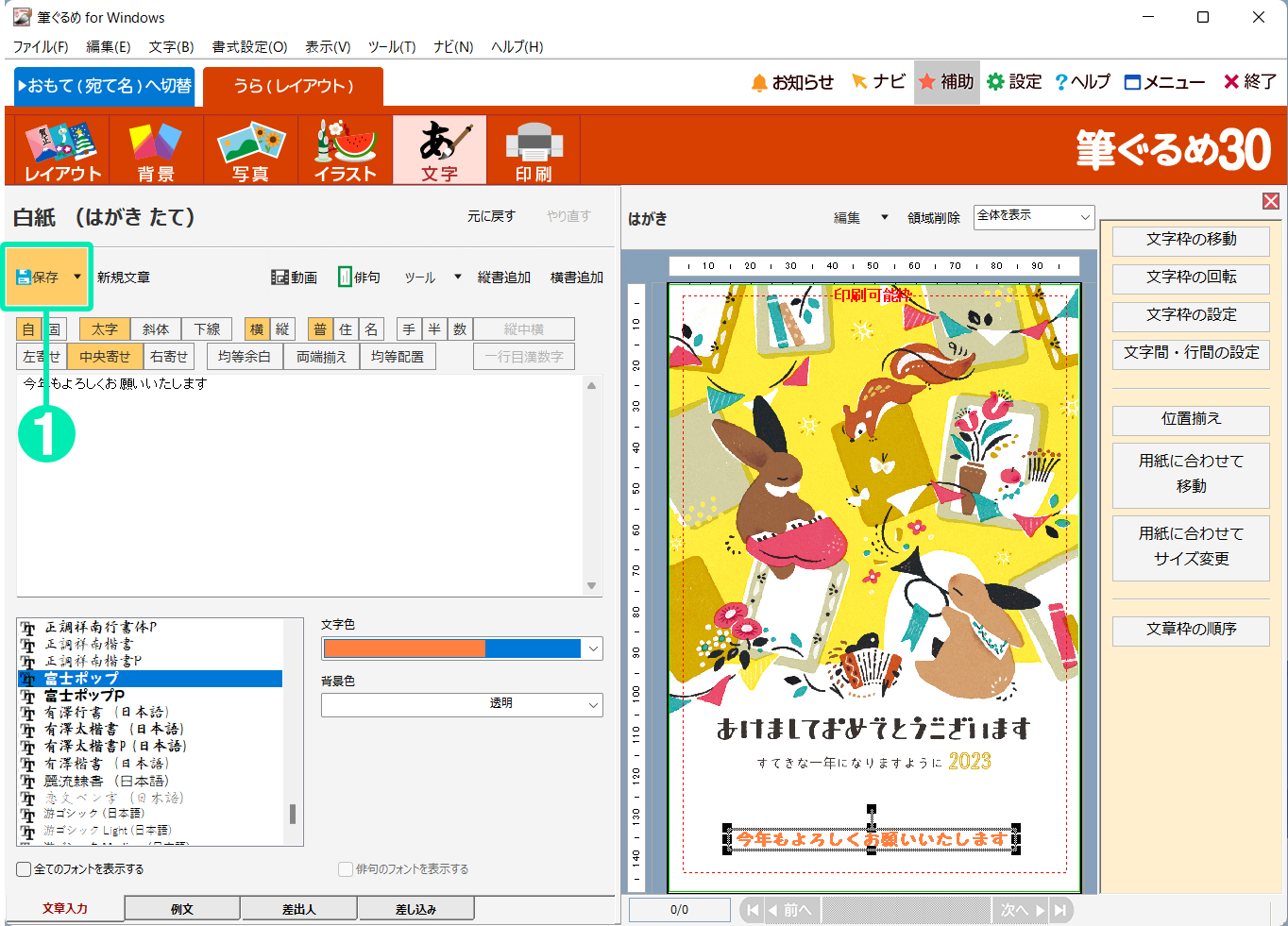This screenshot has height=926, width=1288.
Task: Open the 背景色 透明 dropdown
Action: (x=593, y=704)
